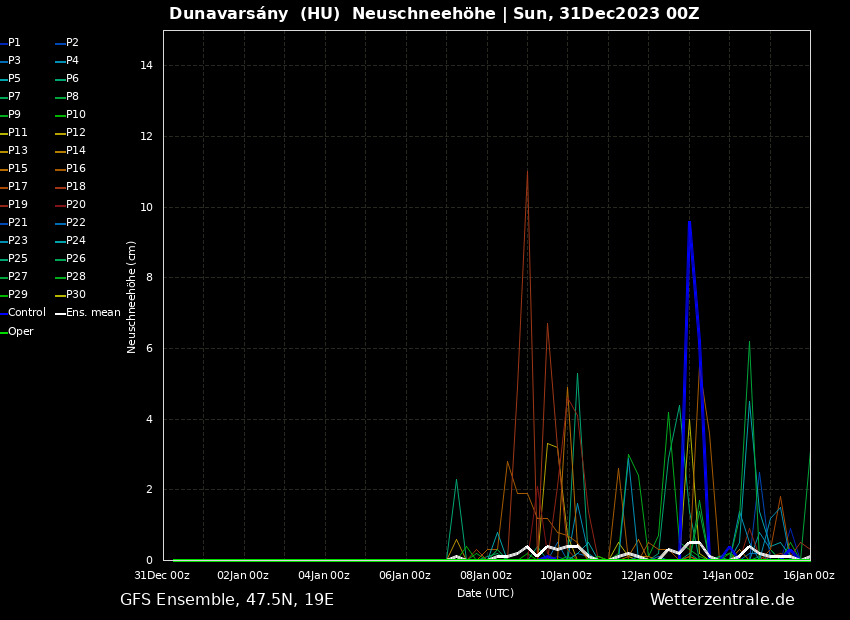Toggle the Ens. mean legend entry
The height and width of the screenshot is (620, 850).
[92, 313]
